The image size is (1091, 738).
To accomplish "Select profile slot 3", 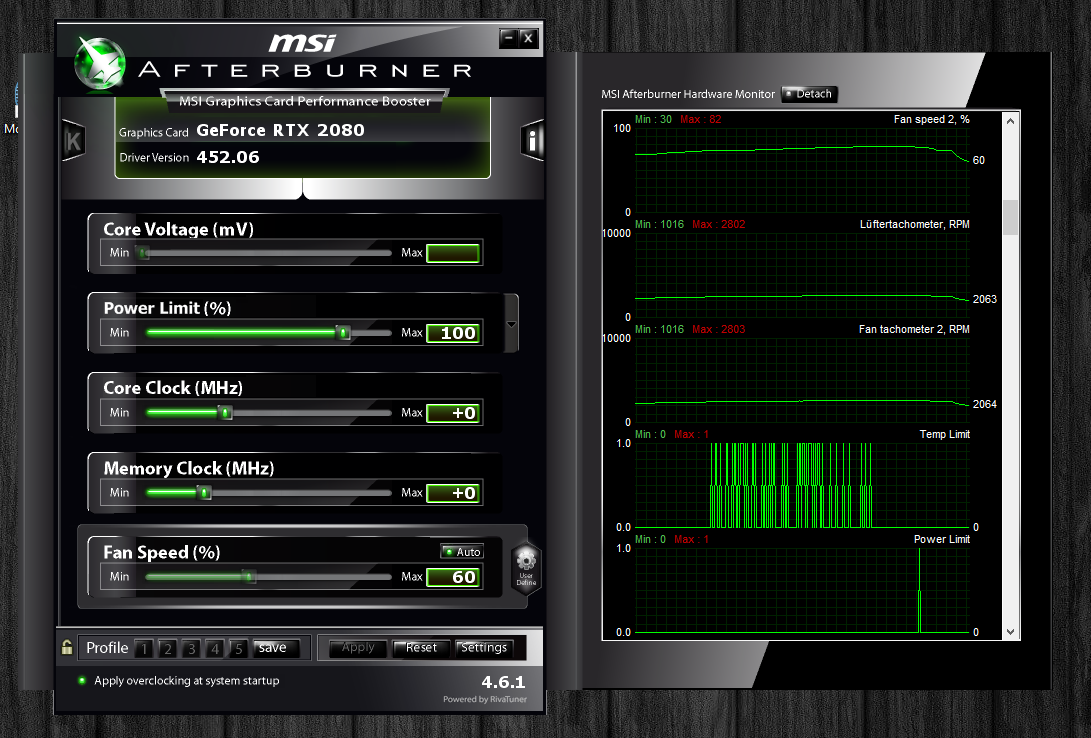I will pos(191,648).
